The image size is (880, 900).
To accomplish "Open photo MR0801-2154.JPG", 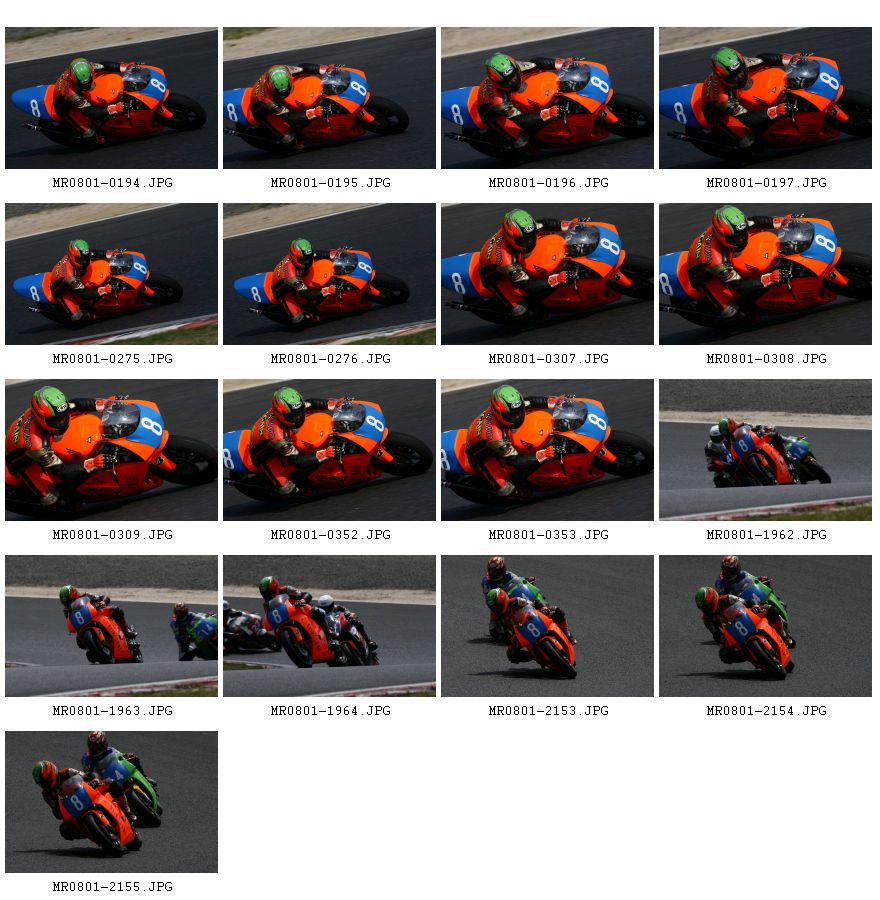I will tap(765, 626).
